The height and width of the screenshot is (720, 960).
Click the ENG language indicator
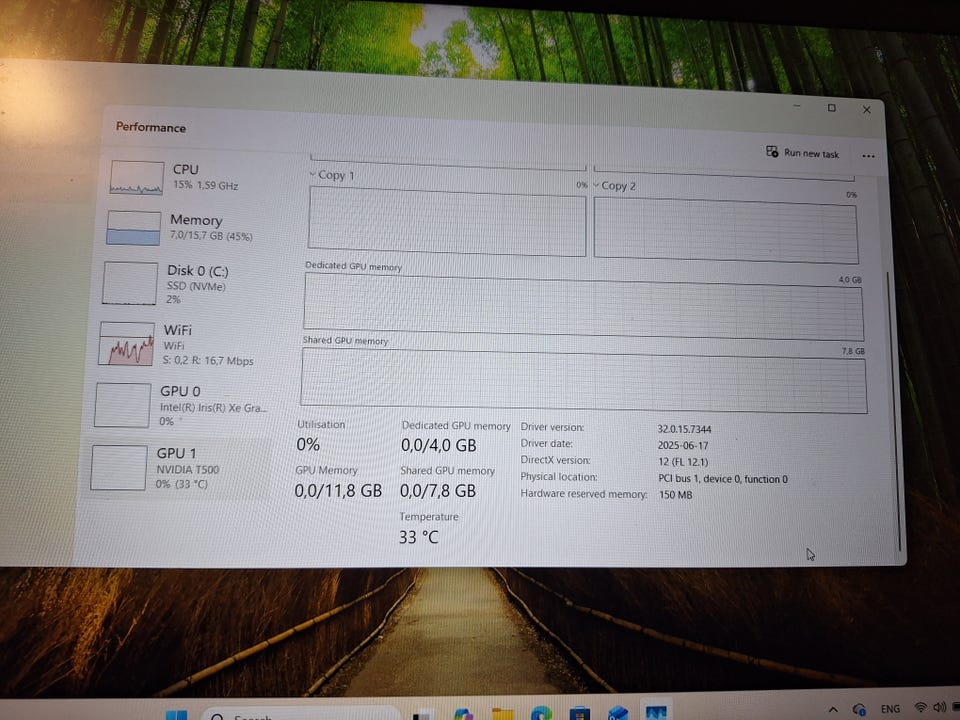pyautogui.click(x=889, y=709)
